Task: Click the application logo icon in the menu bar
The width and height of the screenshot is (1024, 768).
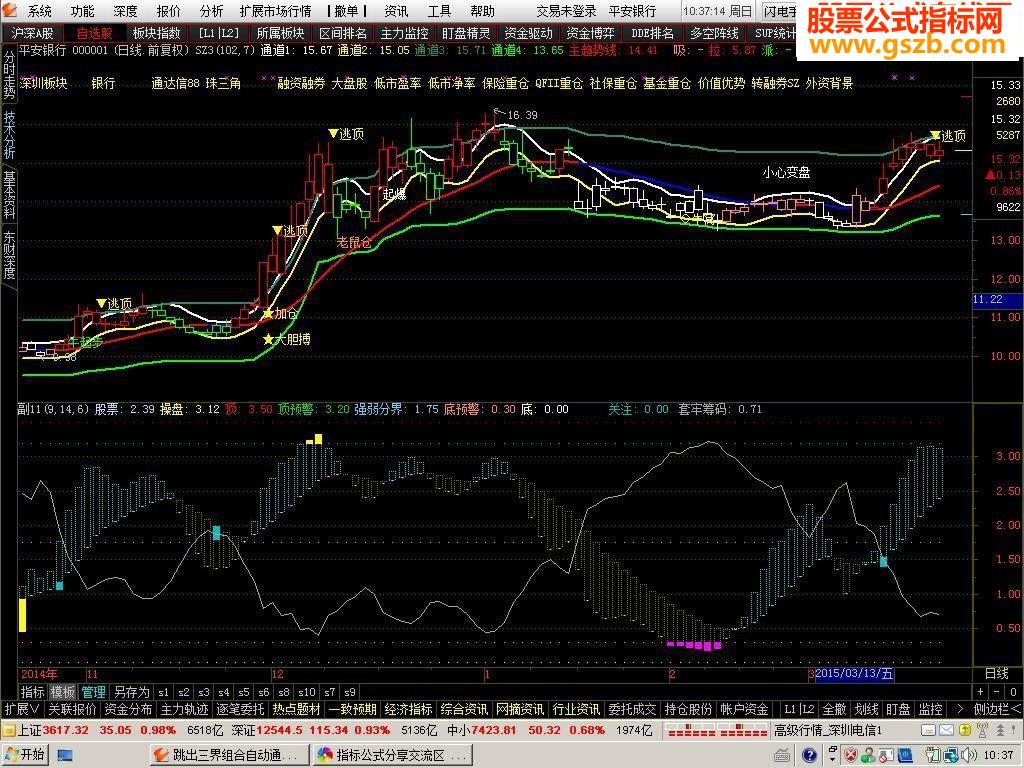Action: point(9,11)
